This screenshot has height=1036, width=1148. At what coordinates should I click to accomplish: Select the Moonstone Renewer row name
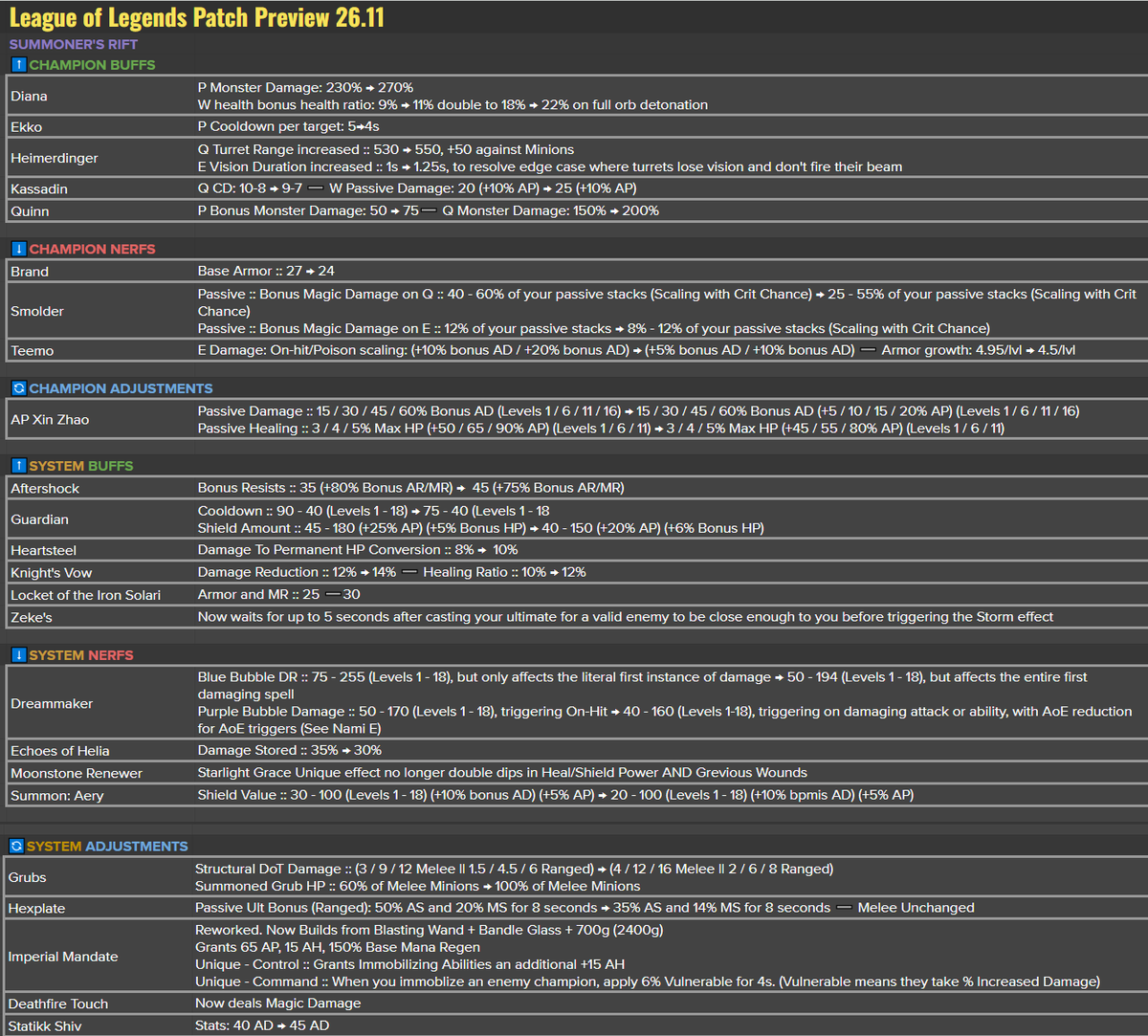(77, 774)
